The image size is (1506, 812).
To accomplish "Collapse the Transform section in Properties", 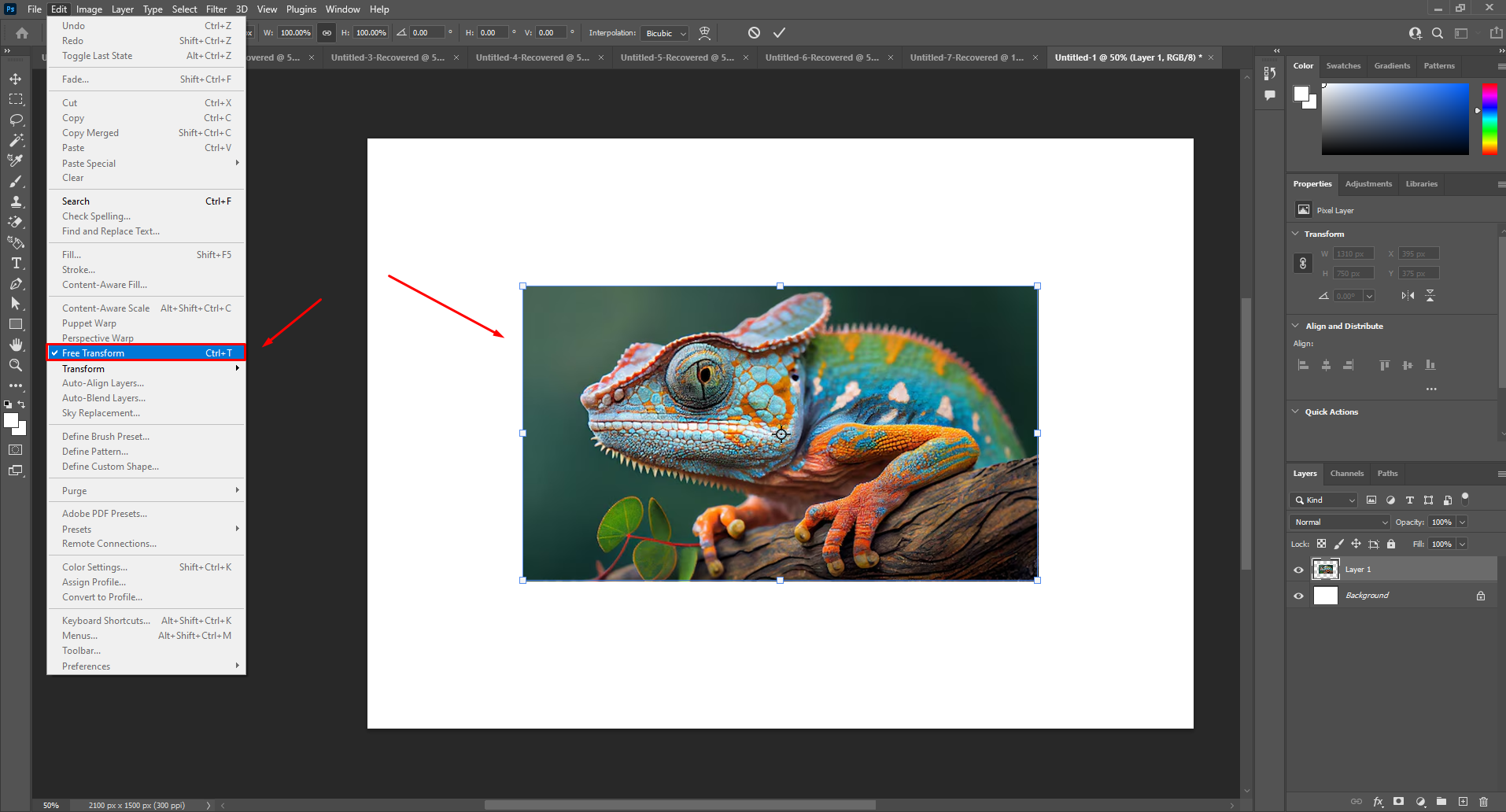I will point(1296,234).
